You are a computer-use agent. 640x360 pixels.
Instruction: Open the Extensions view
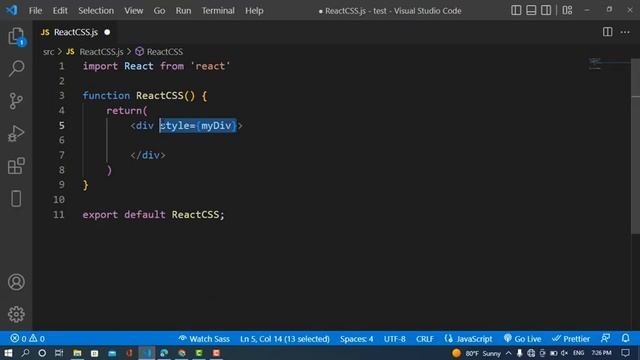click(16, 166)
